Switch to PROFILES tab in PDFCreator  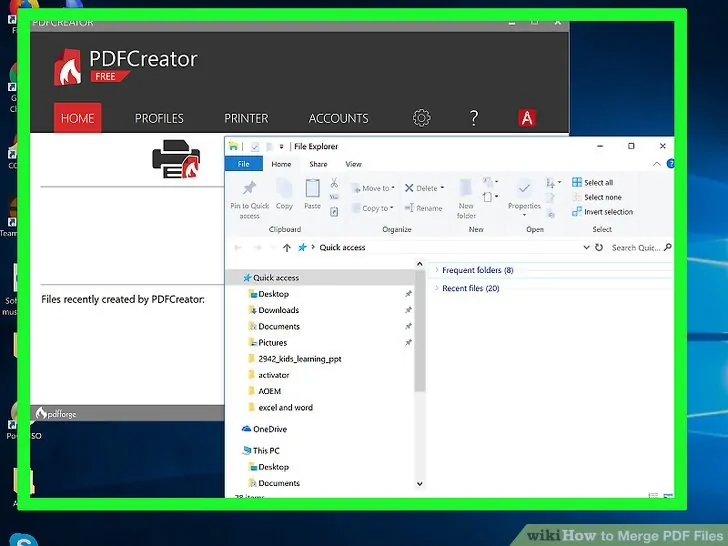click(160, 118)
